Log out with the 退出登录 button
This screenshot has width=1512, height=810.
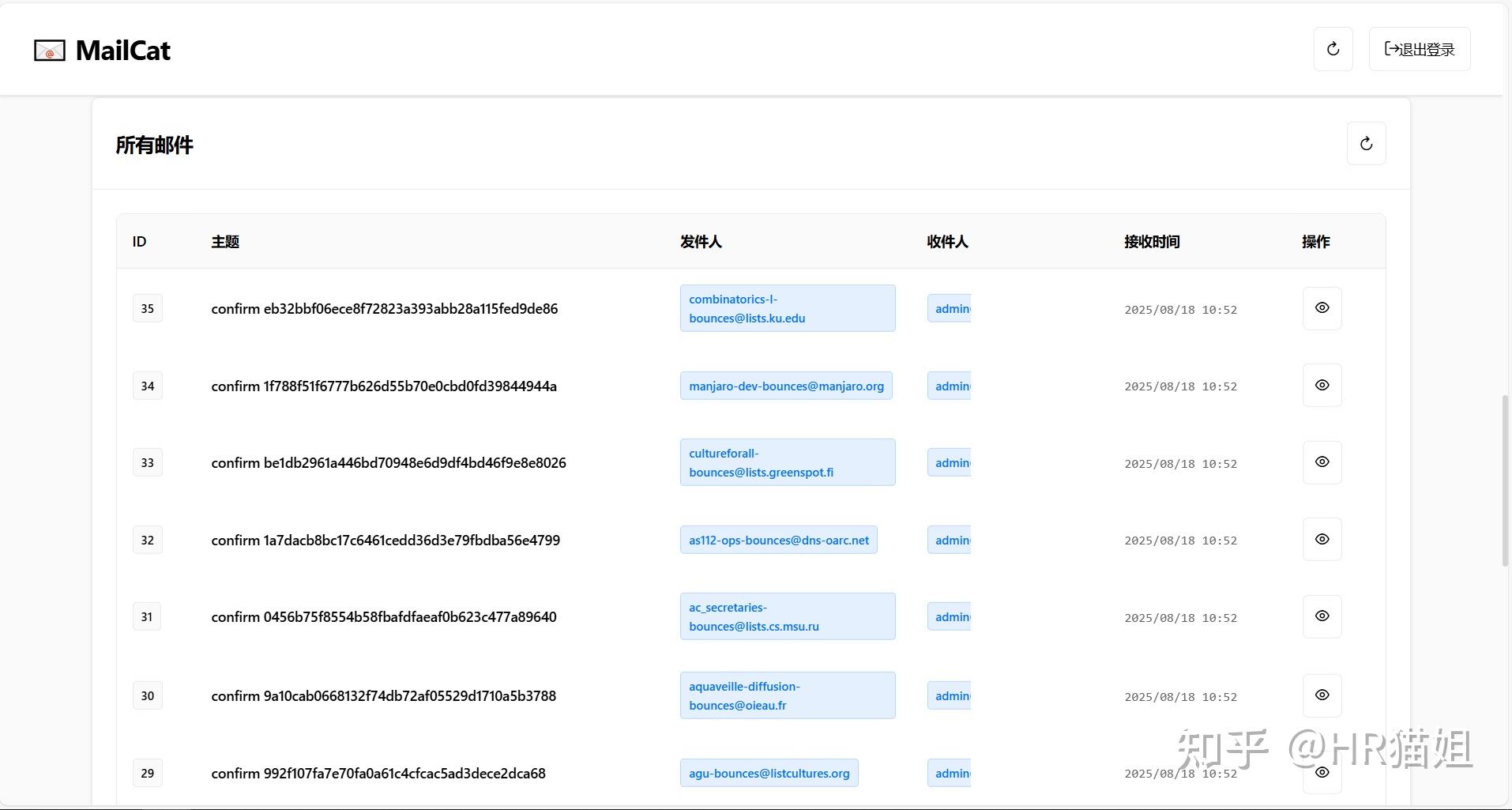point(1420,49)
